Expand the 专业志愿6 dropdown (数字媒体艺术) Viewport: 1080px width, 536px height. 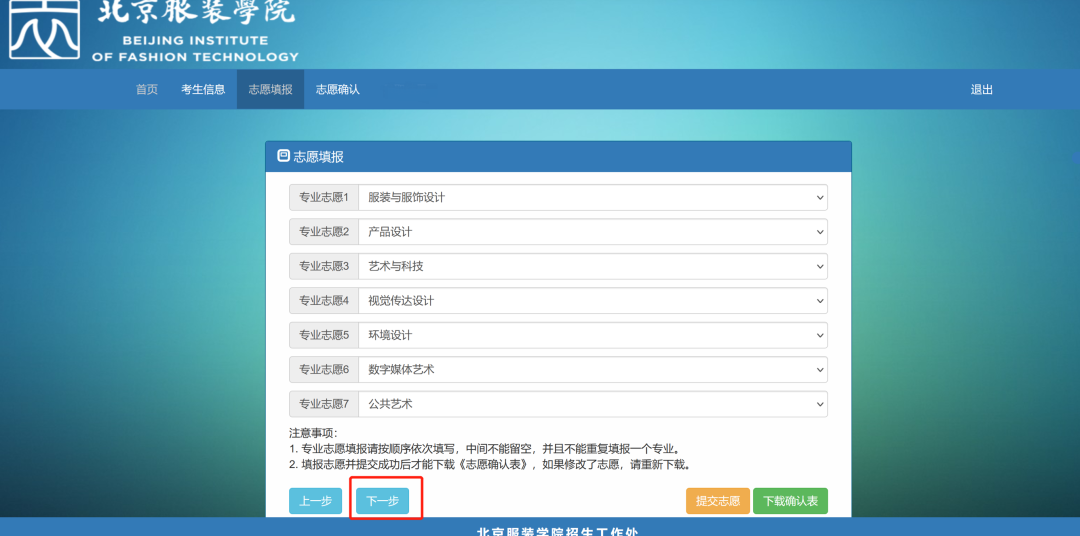click(x=592, y=370)
